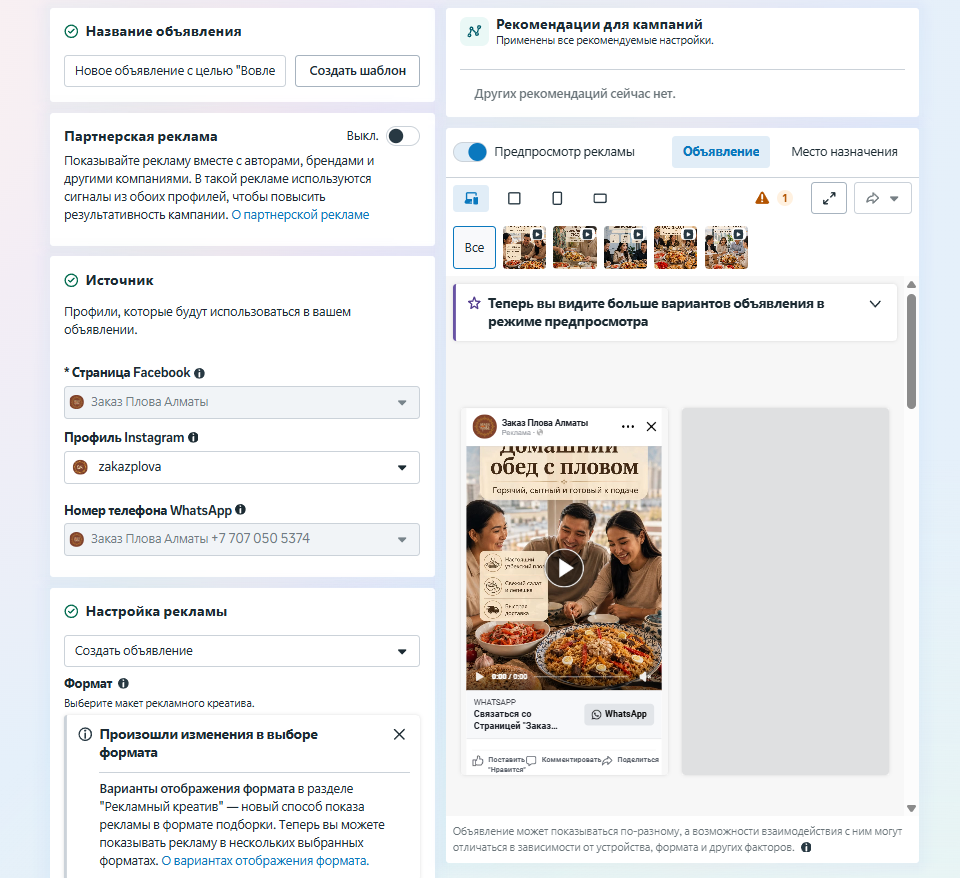Click the Комментировать comment icon
Image resolution: width=960 pixels, height=878 pixels.
(531, 760)
